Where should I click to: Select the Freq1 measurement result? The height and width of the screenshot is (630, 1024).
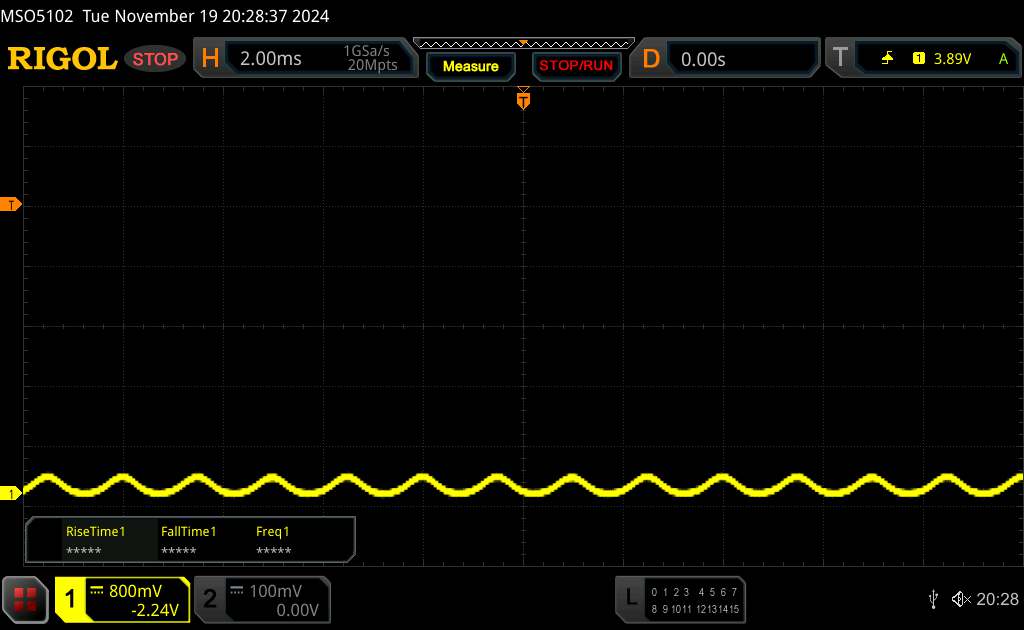[x=273, y=541]
